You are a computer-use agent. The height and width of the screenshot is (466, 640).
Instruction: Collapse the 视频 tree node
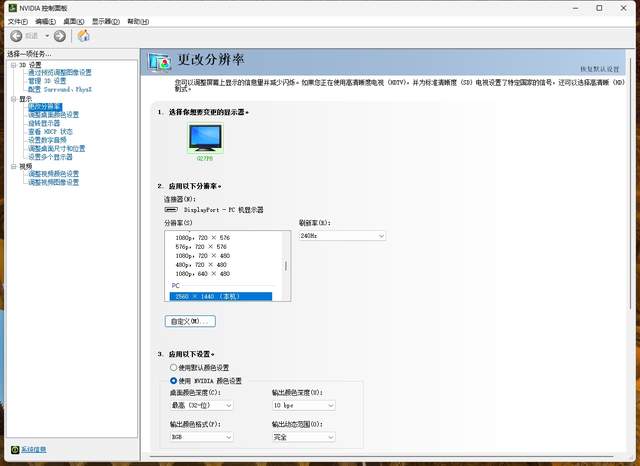[13, 166]
